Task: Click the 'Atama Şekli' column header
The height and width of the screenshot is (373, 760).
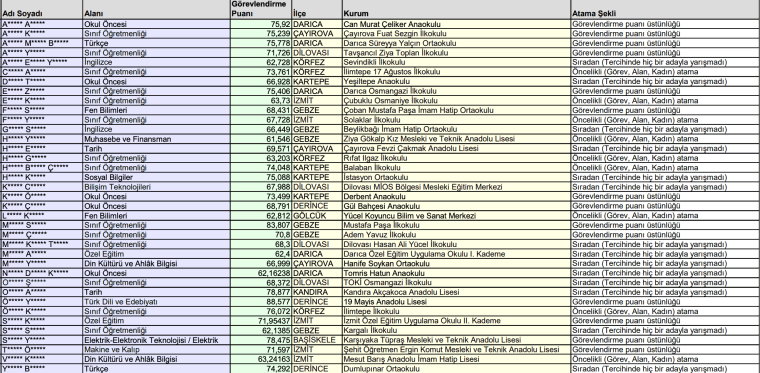Action: pos(665,10)
